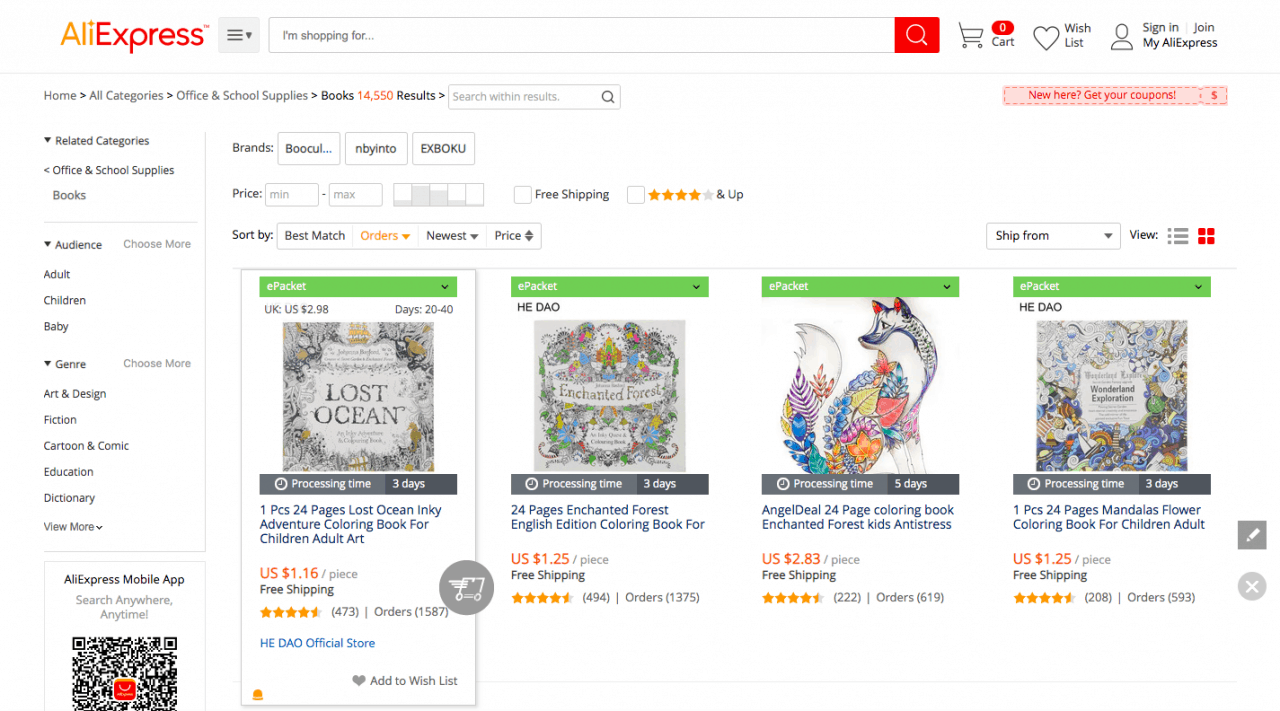
Task: Filter by the EXBOKU brand
Action: (x=443, y=148)
